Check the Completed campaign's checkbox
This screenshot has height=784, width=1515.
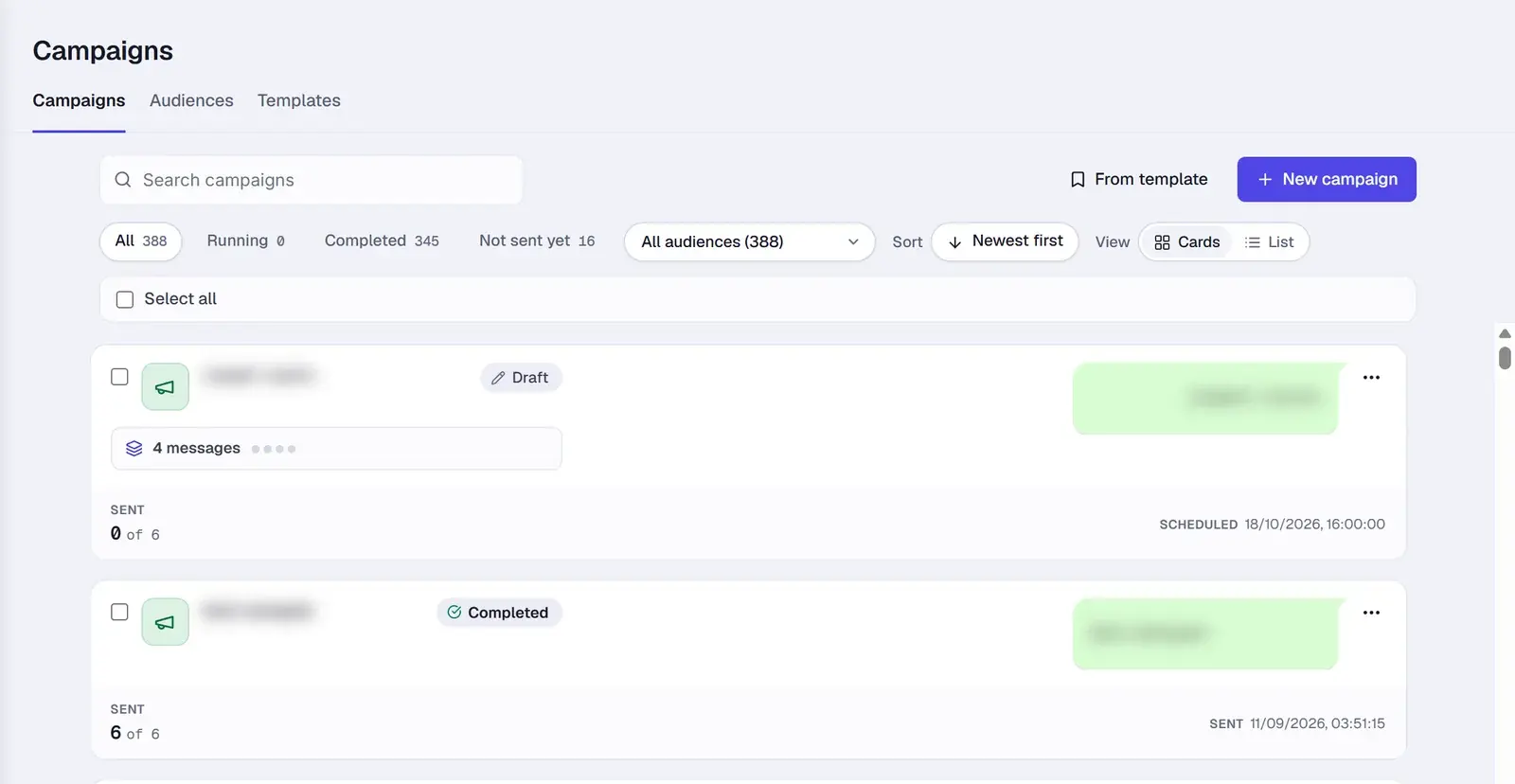119,612
